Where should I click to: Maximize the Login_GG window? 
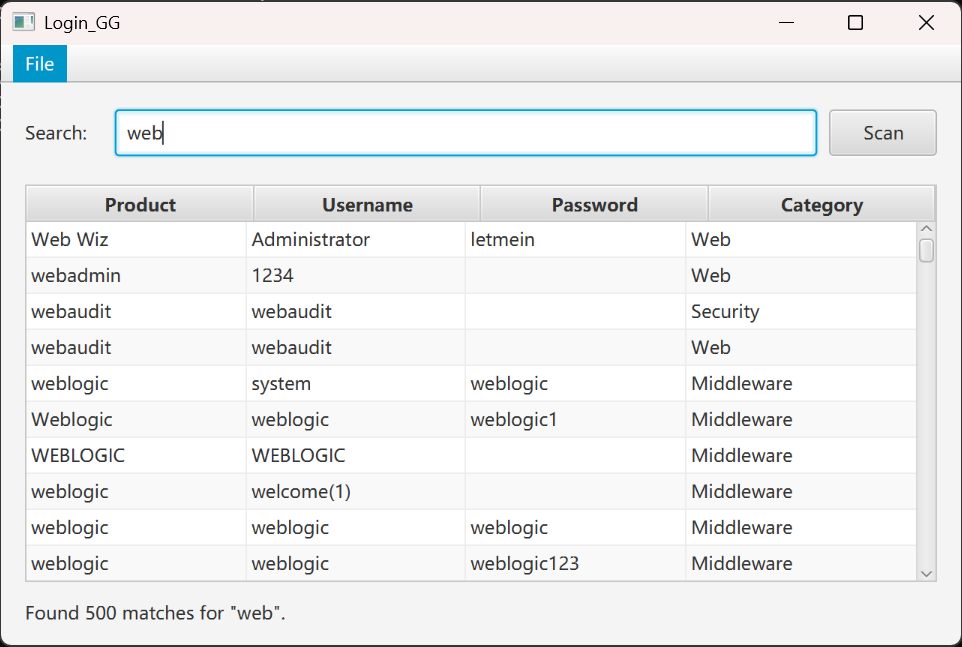[855, 23]
